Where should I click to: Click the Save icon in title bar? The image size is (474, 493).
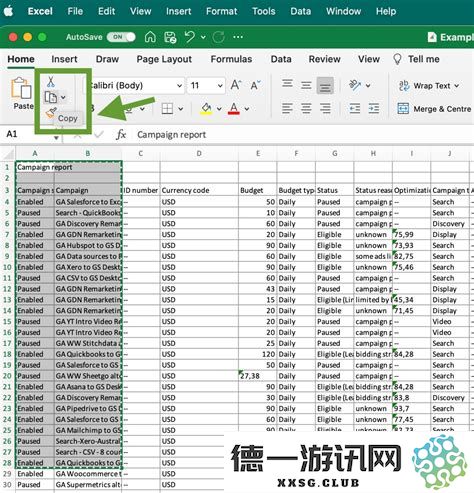[170, 37]
